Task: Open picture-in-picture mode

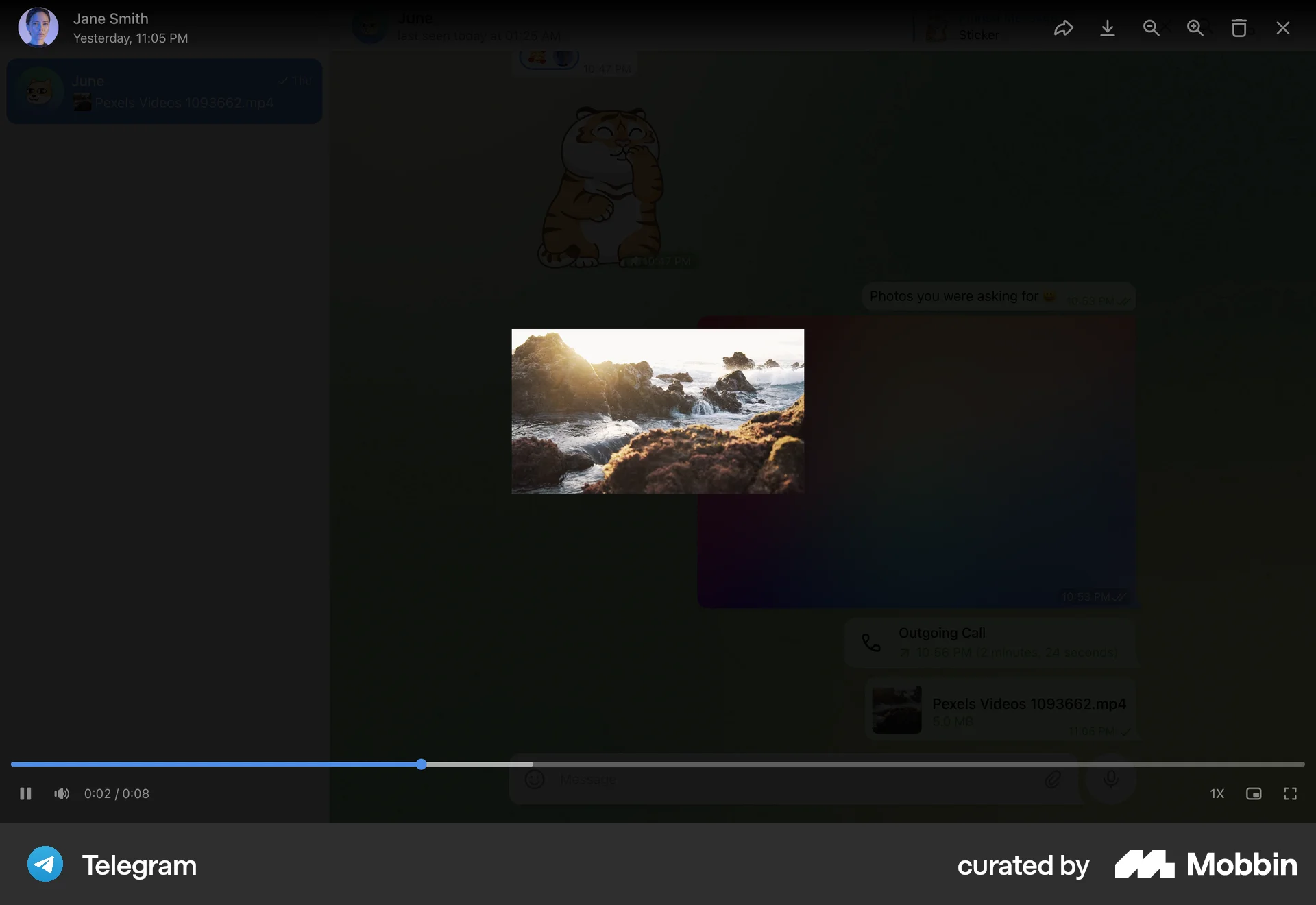Action: (x=1254, y=793)
